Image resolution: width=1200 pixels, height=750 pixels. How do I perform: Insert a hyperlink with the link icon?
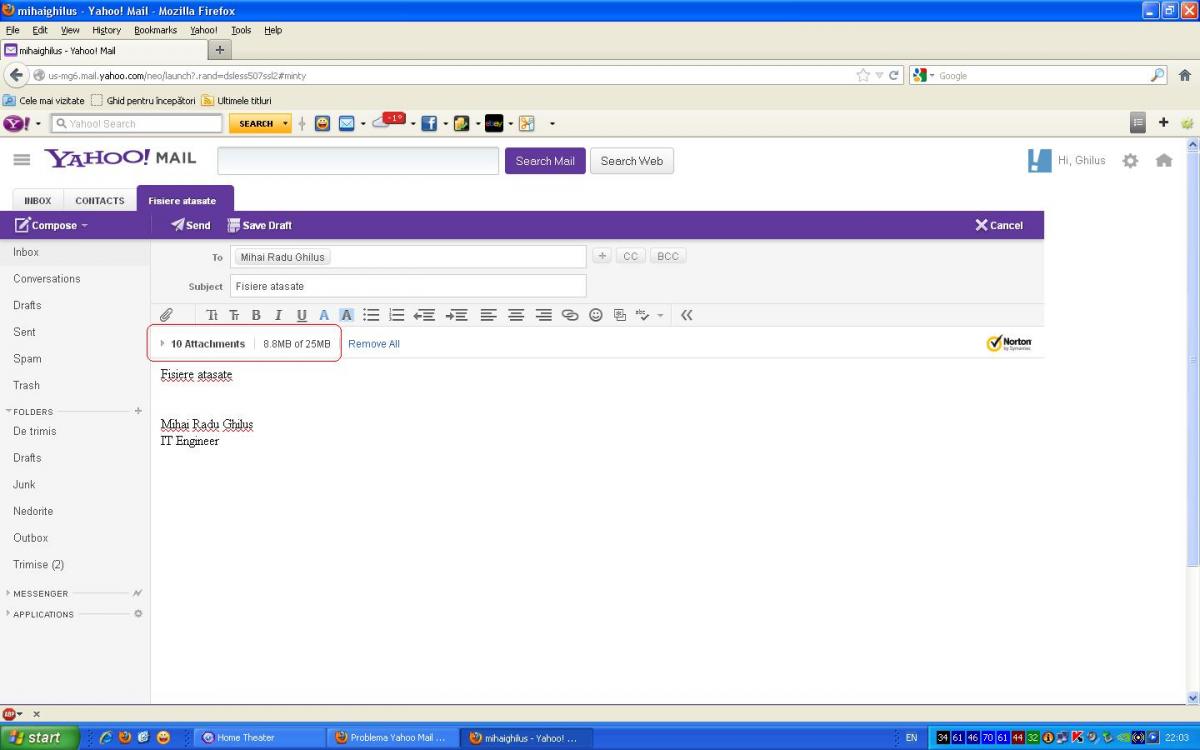570,315
